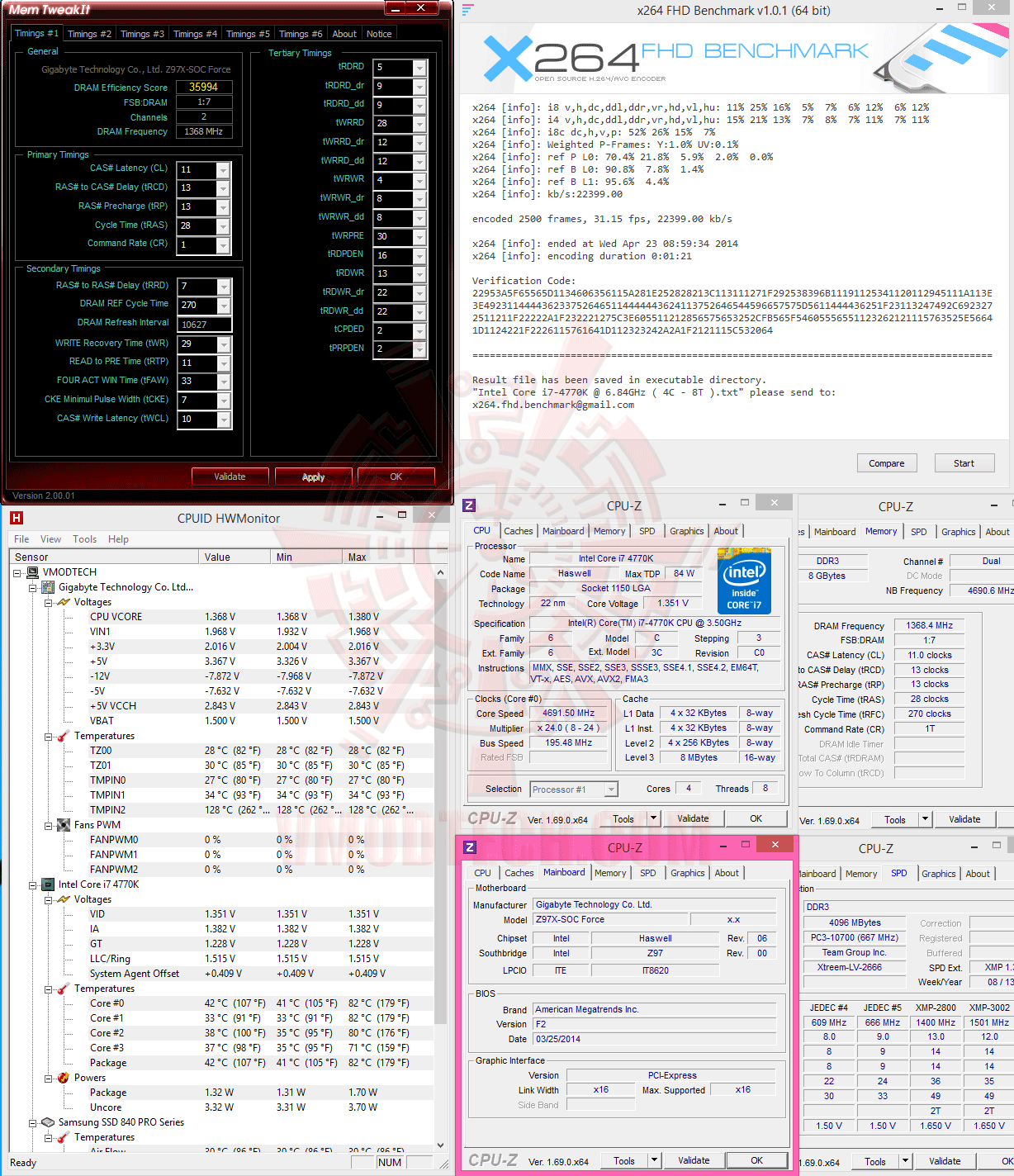Screen dimensions: 1014x1176
Task: Click the Voltages icon under Intel Core i7 4770K
Action: [x=64, y=899]
